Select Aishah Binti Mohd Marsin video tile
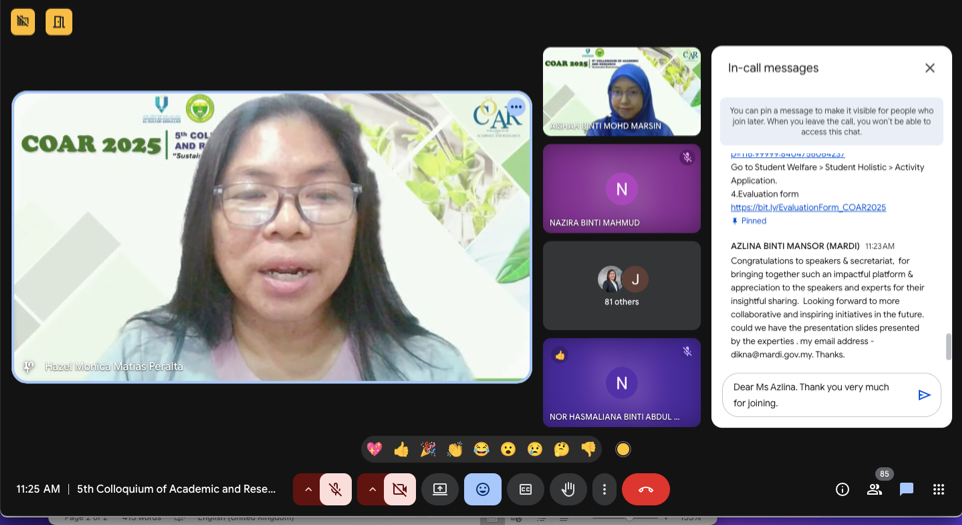 pos(621,91)
